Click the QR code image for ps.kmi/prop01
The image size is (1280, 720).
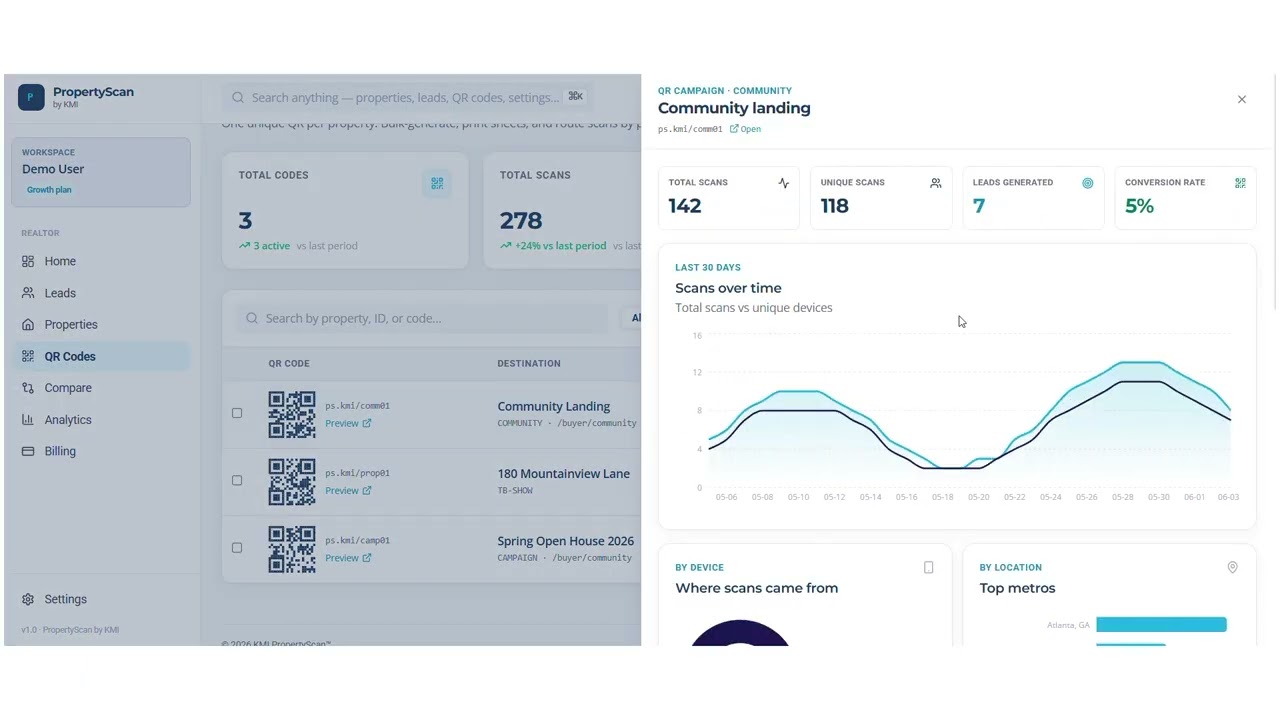pyautogui.click(x=292, y=481)
